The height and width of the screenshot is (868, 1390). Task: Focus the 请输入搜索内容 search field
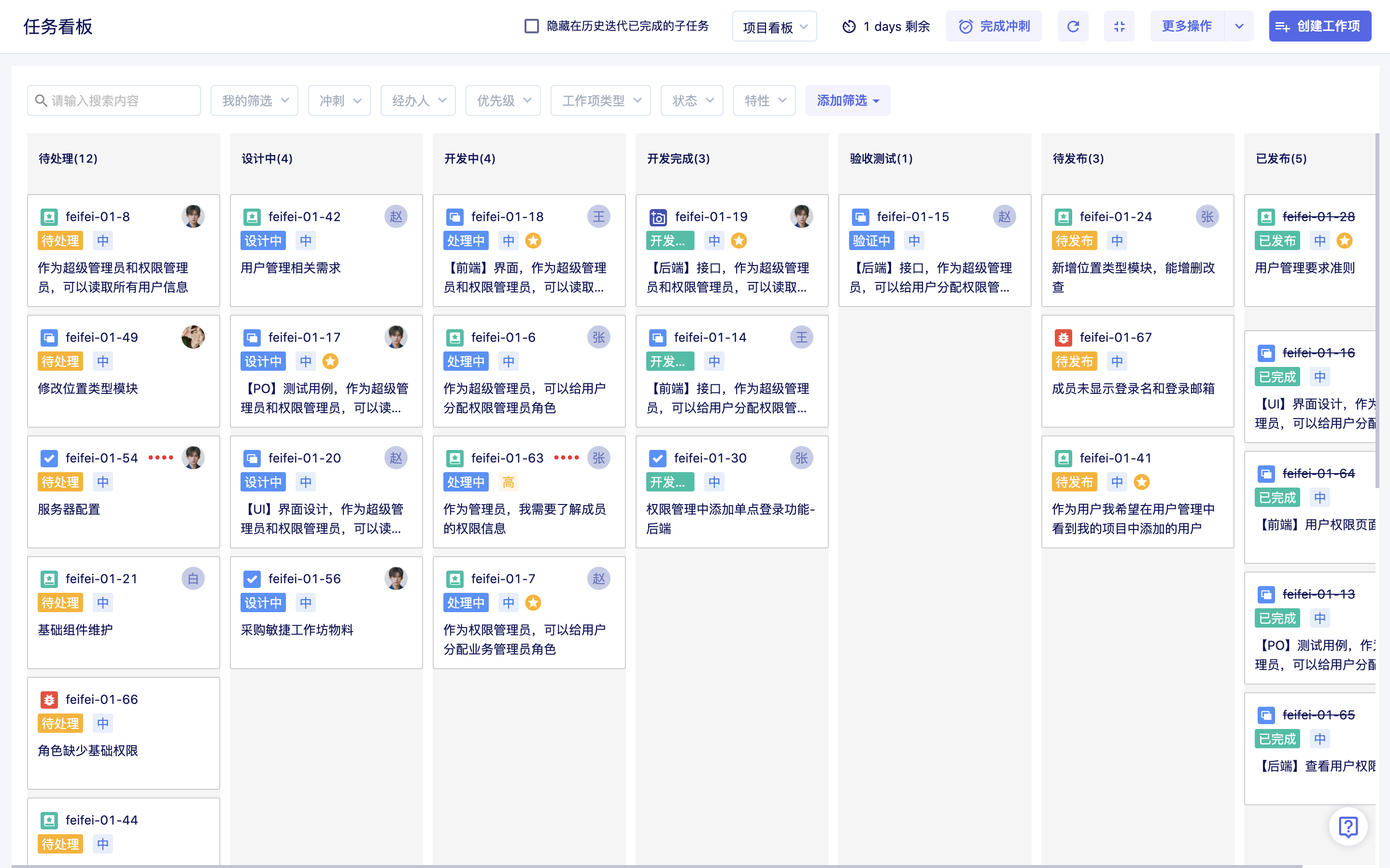coord(113,101)
